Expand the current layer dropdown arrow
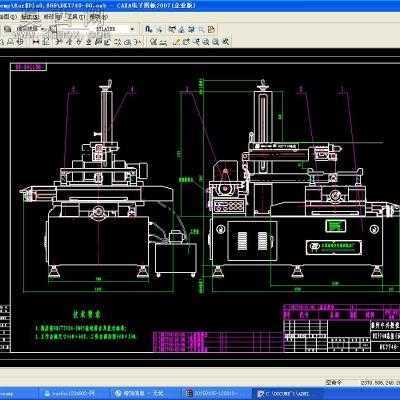 tap(43, 29)
